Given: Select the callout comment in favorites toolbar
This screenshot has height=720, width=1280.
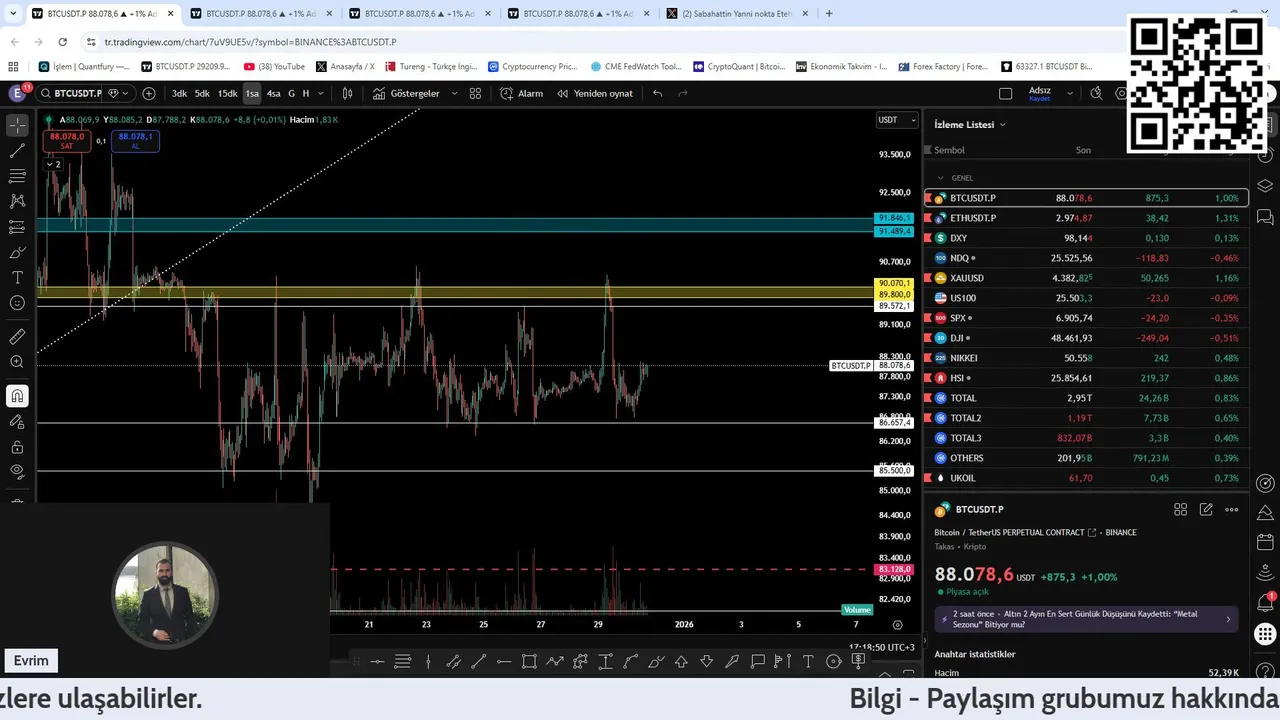Looking at the screenshot, I should tap(757, 661).
